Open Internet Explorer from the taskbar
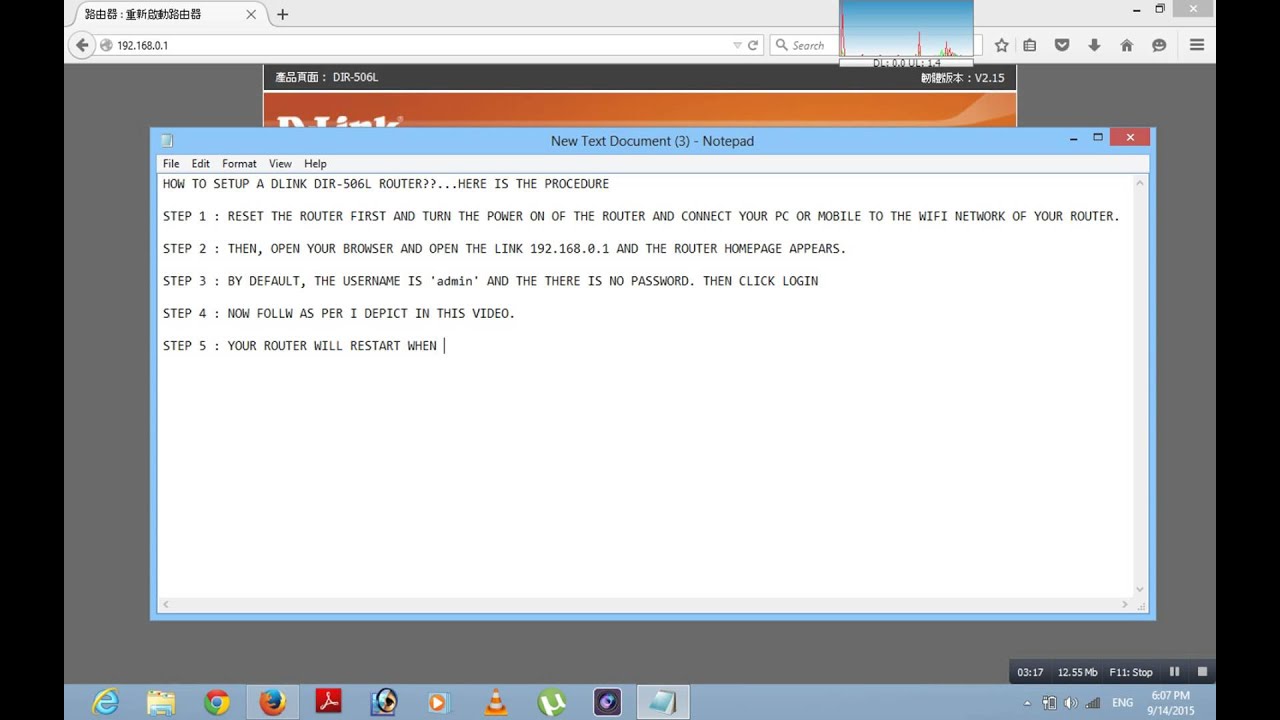 click(104, 702)
